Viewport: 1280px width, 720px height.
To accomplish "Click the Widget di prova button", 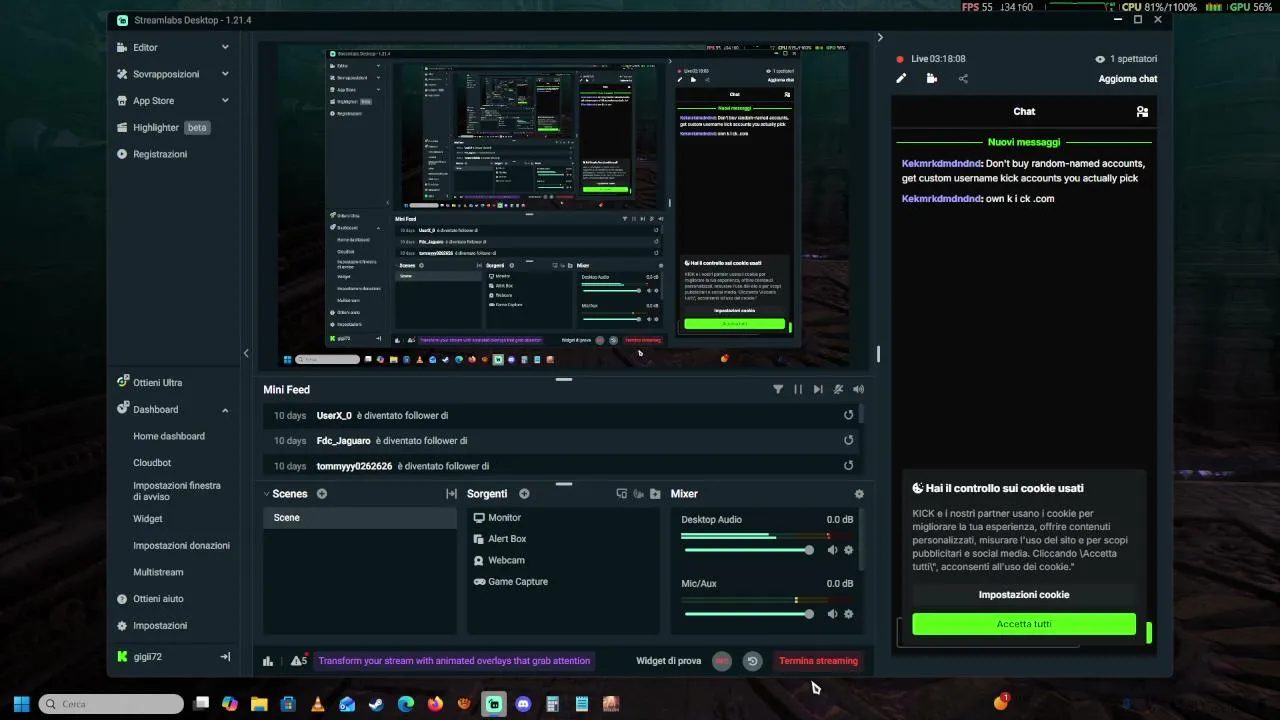I will click(x=669, y=661).
